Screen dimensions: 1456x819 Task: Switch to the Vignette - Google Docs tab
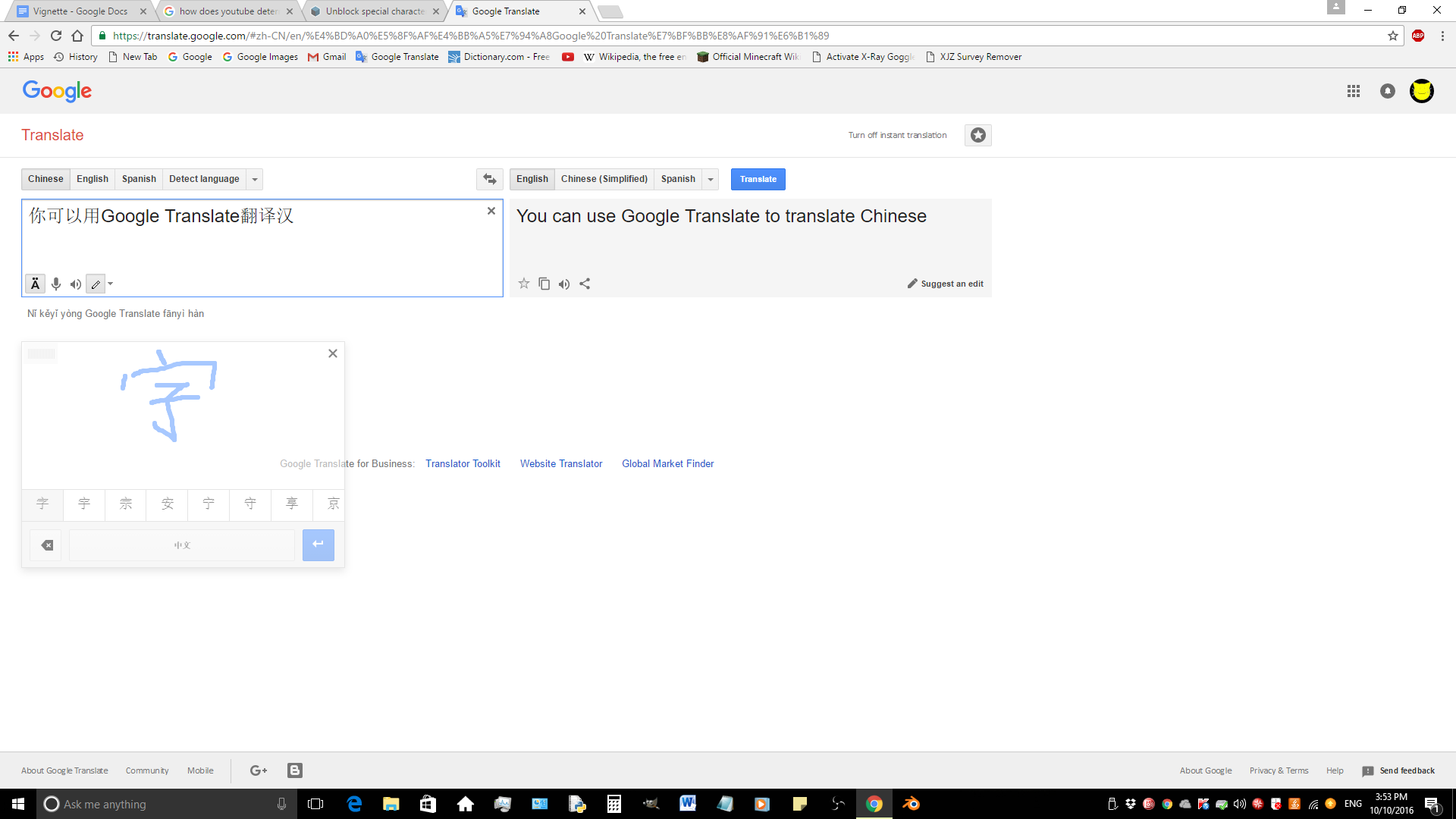[80, 11]
